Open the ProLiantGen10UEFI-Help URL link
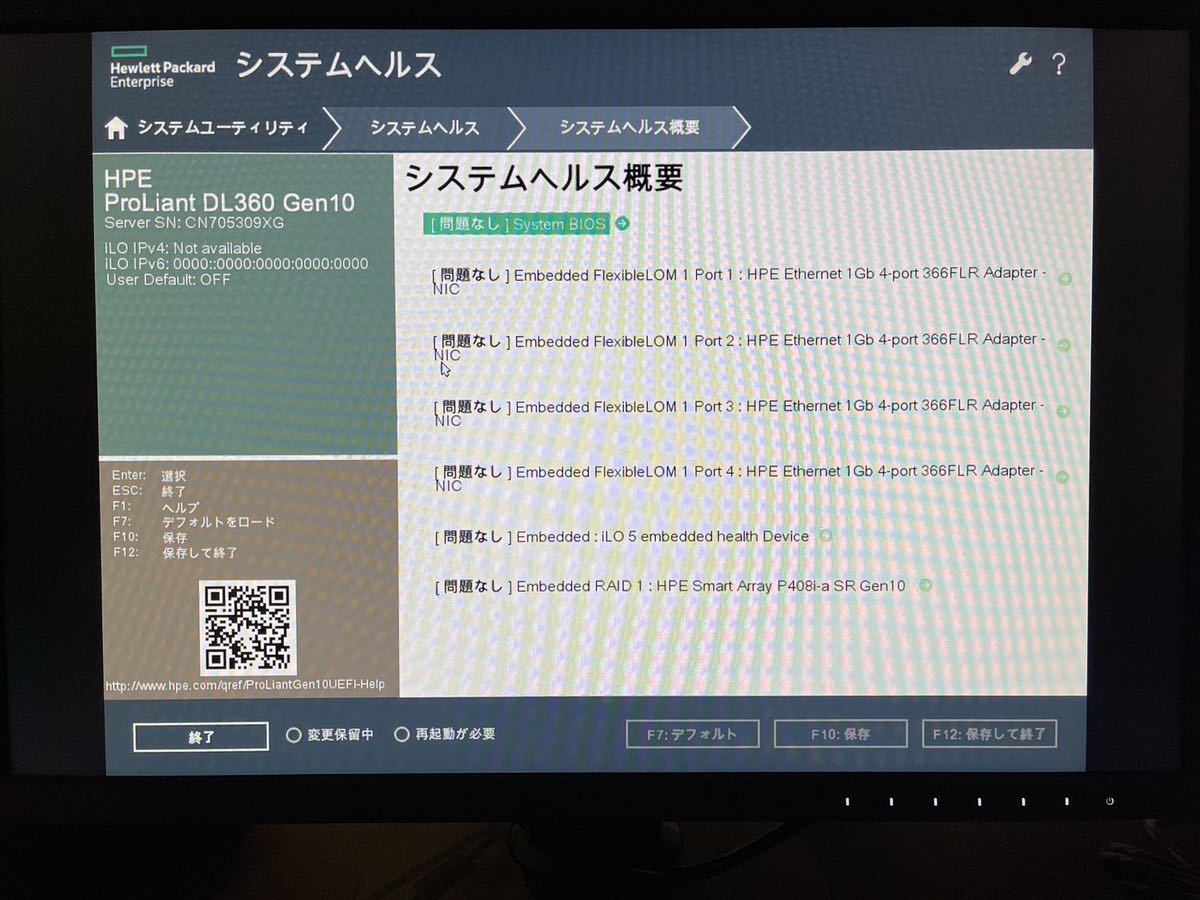The image size is (1200, 900). 245,686
